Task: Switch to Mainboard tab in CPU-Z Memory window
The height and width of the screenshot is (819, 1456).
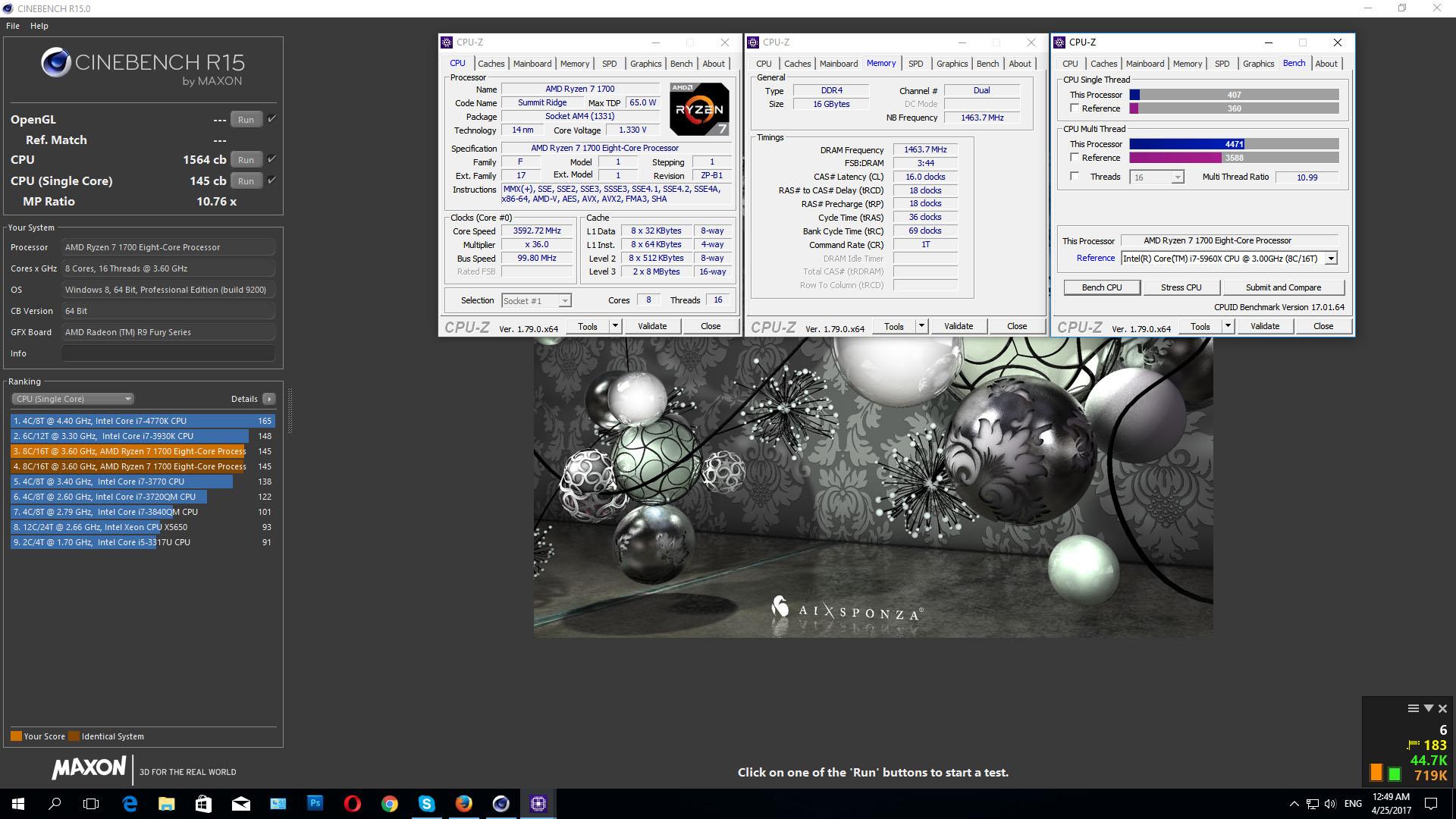Action: [x=839, y=64]
